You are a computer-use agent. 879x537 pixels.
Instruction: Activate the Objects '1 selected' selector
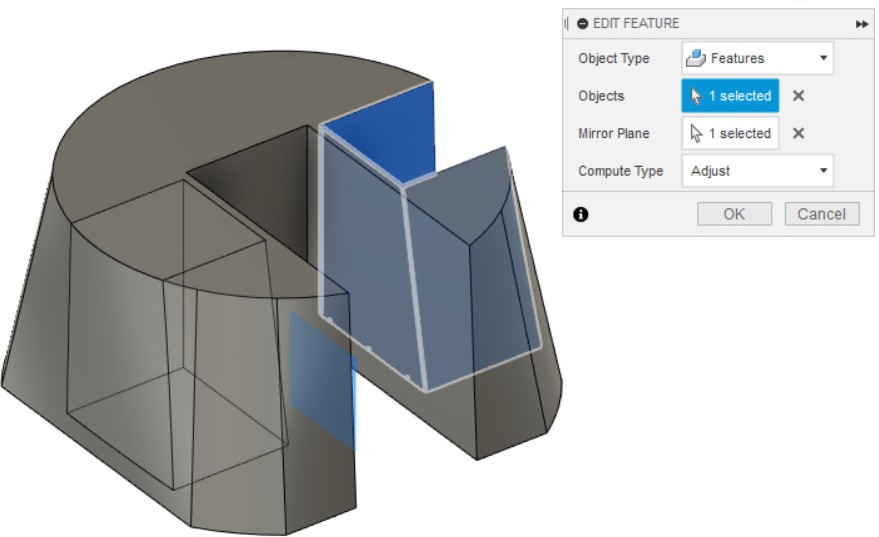pos(730,96)
